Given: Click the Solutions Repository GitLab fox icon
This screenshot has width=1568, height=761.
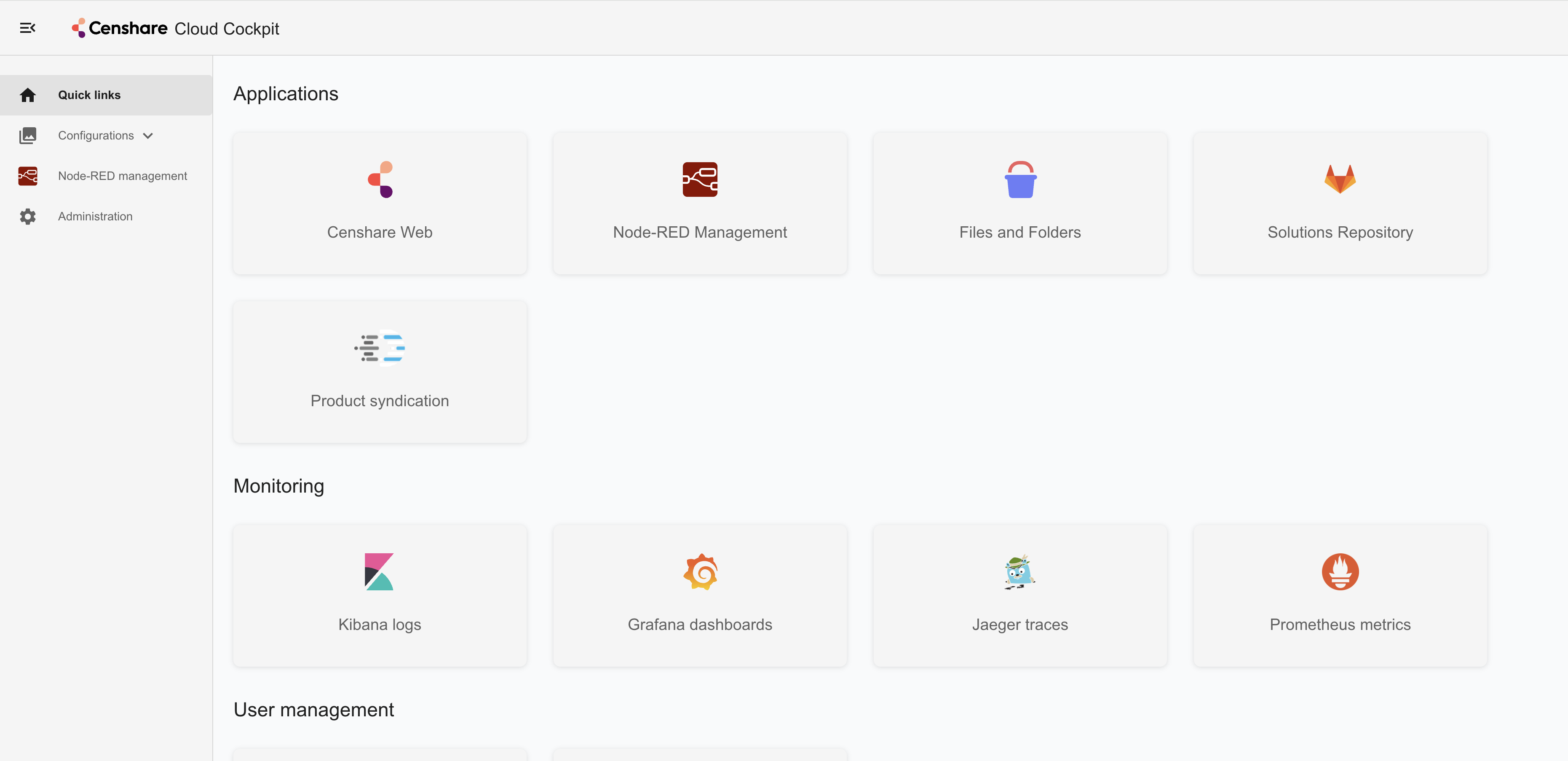Looking at the screenshot, I should tap(1340, 180).
